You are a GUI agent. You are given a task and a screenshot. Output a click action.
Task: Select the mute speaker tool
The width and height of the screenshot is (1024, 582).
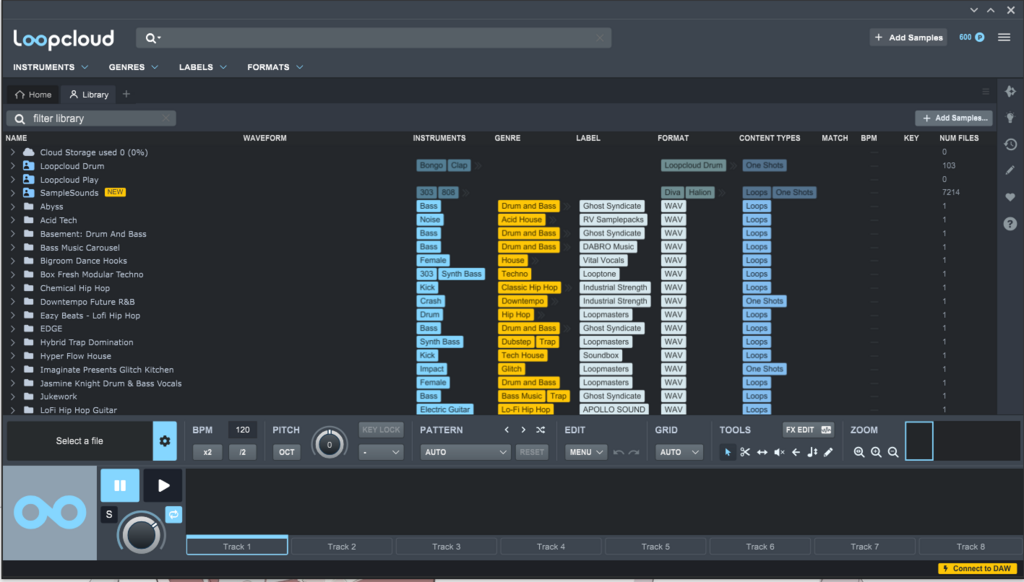(779, 452)
